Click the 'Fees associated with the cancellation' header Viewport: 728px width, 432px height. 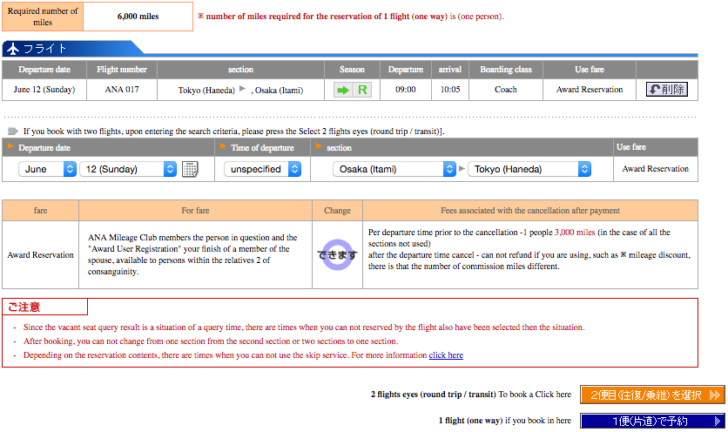[530, 210]
